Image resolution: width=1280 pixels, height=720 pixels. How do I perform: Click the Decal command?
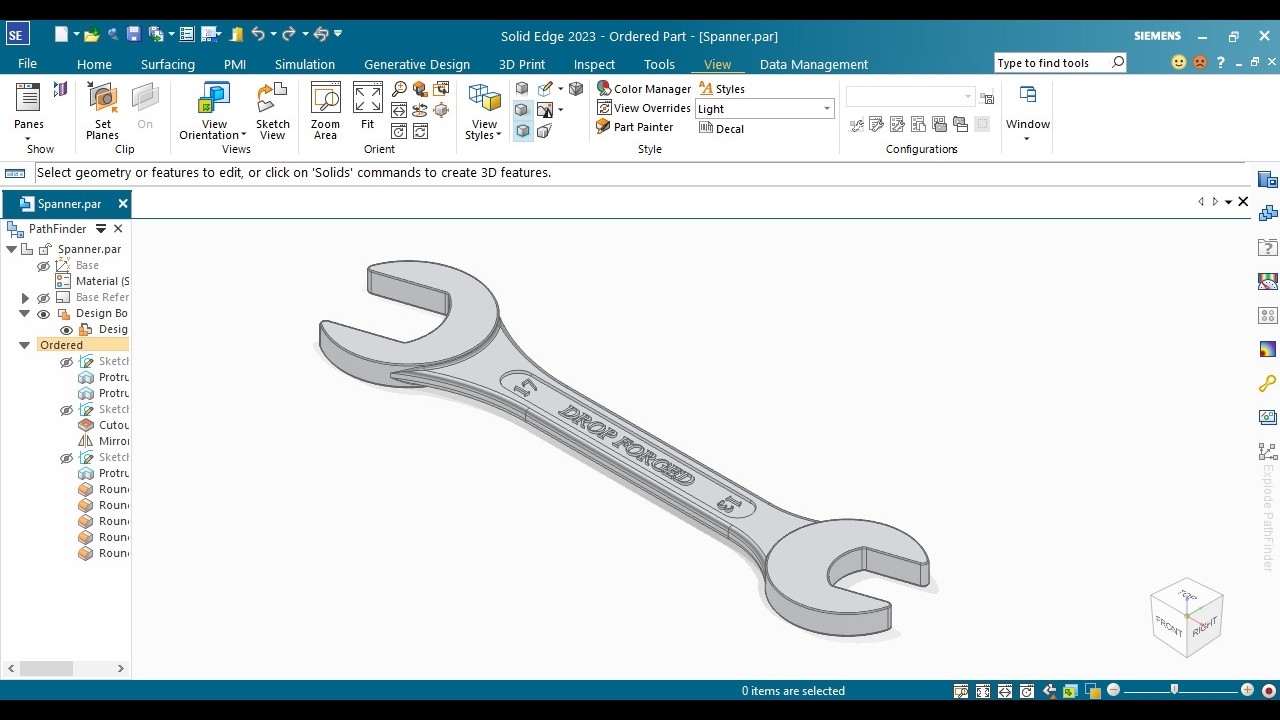click(721, 128)
